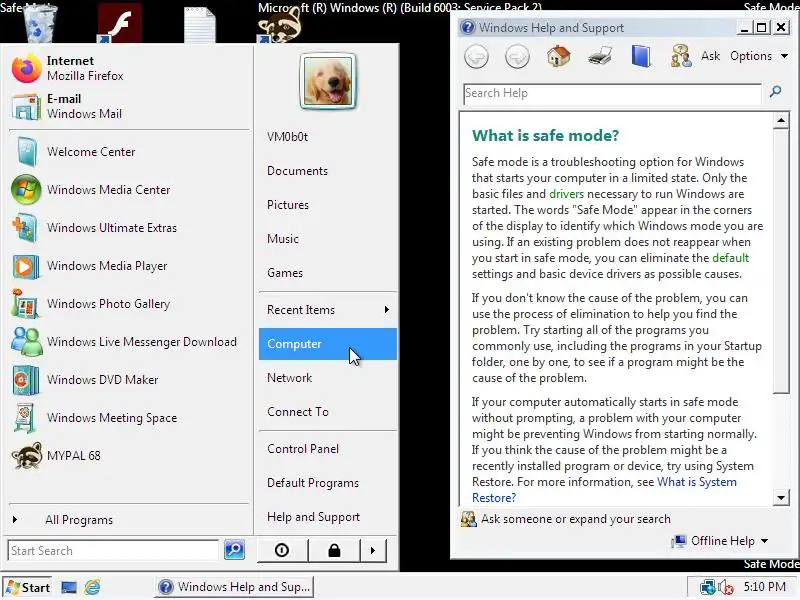Click the Search Help magnifier button
The width and height of the screenshot is (800, 600).
click(x=776, y=92)
